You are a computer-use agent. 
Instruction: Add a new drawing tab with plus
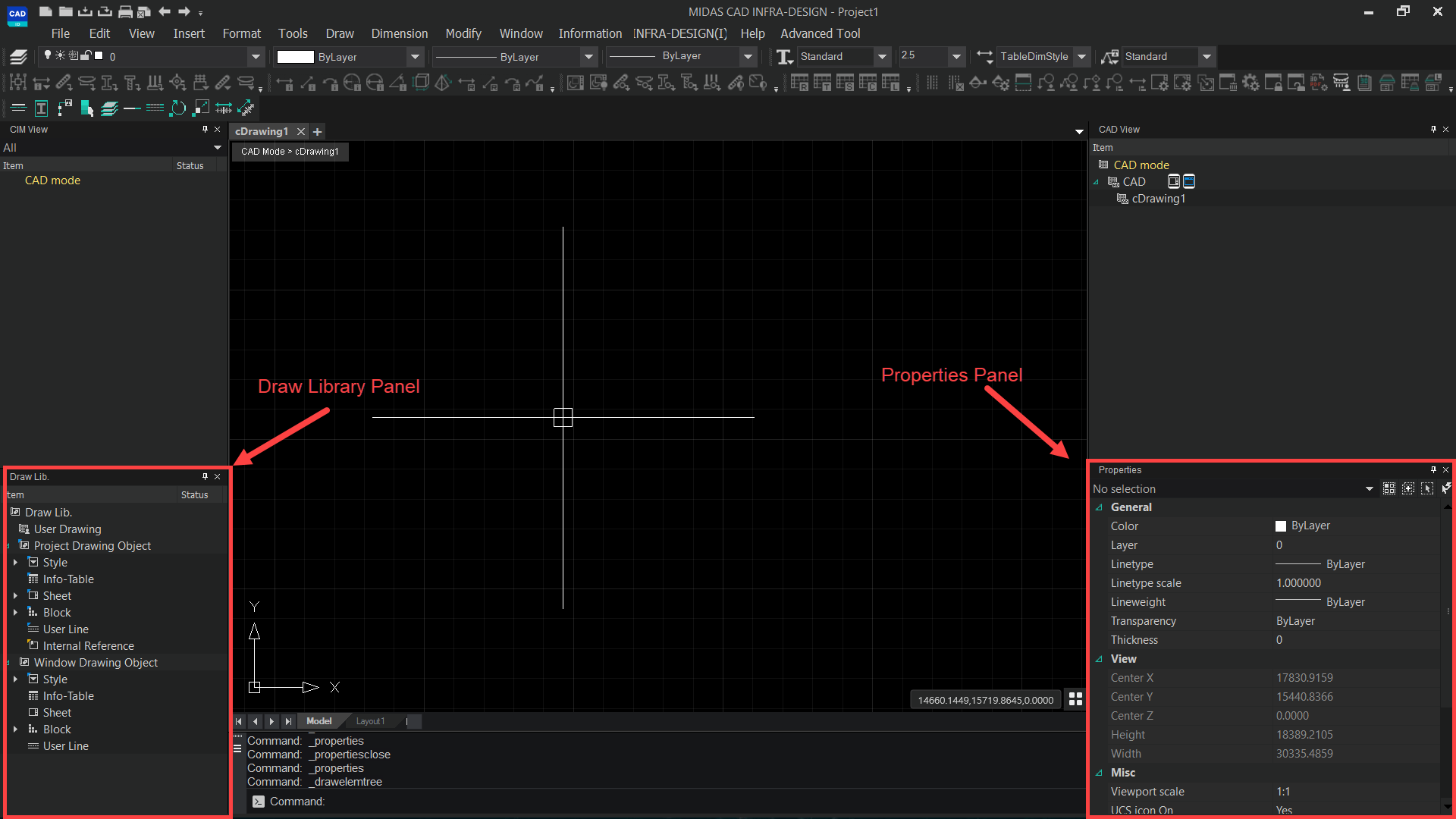318,132
